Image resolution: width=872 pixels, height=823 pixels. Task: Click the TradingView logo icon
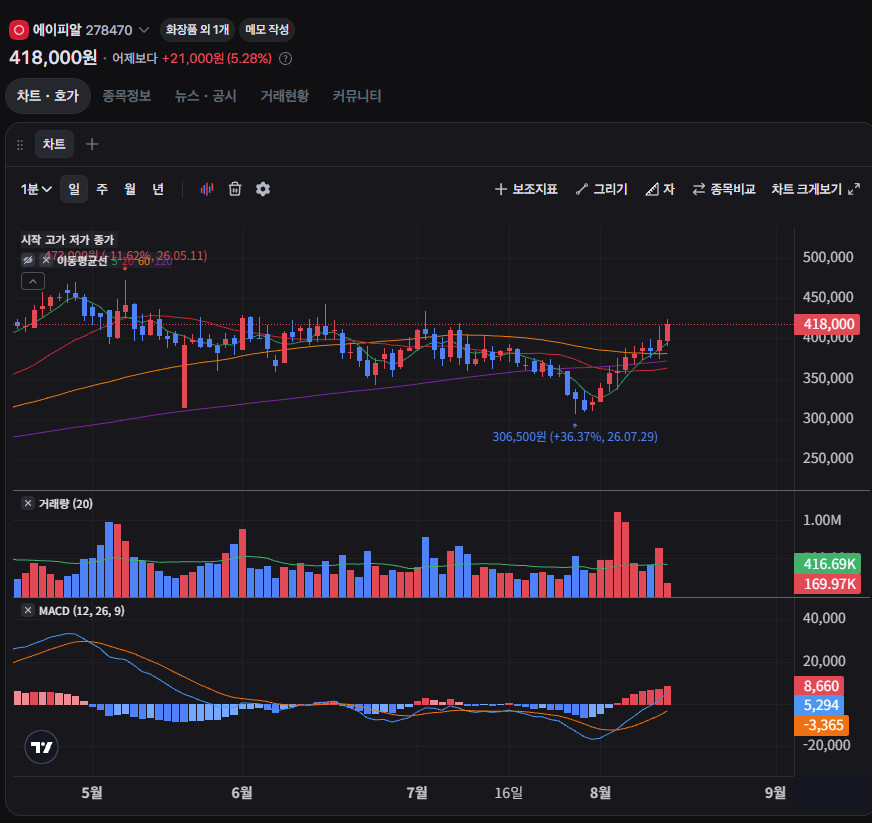[x=42, y=747]
